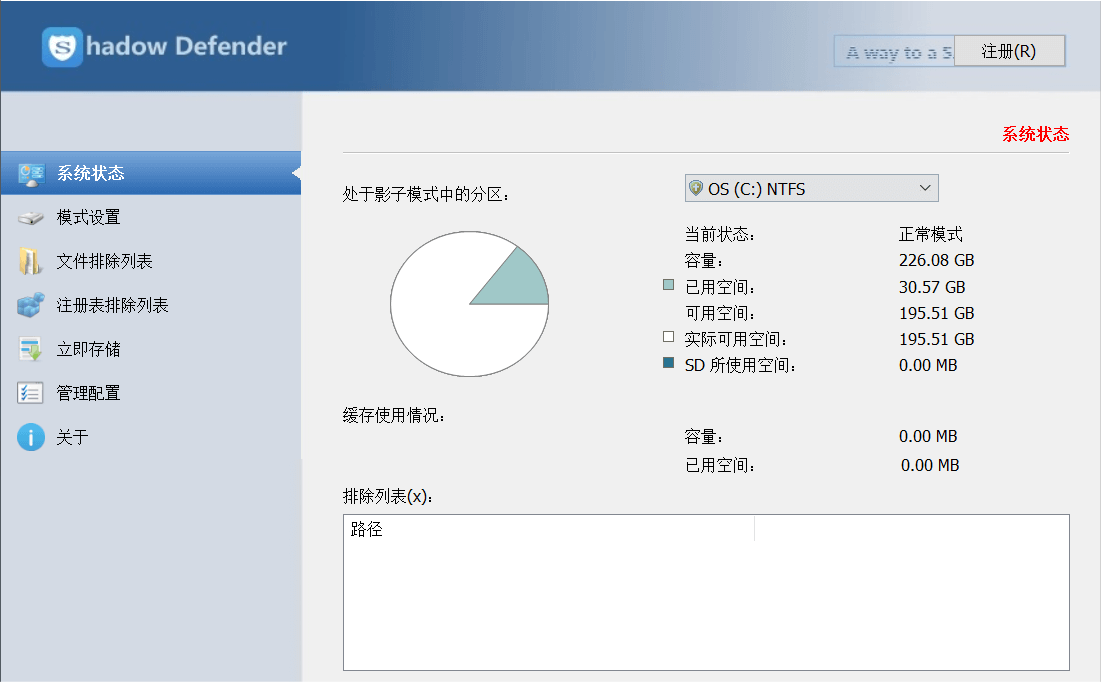Image resolution: width=1101 pixels, height=682 pixels.
Task: Click the 系统状态 red page title
Action: [1035, 134]
